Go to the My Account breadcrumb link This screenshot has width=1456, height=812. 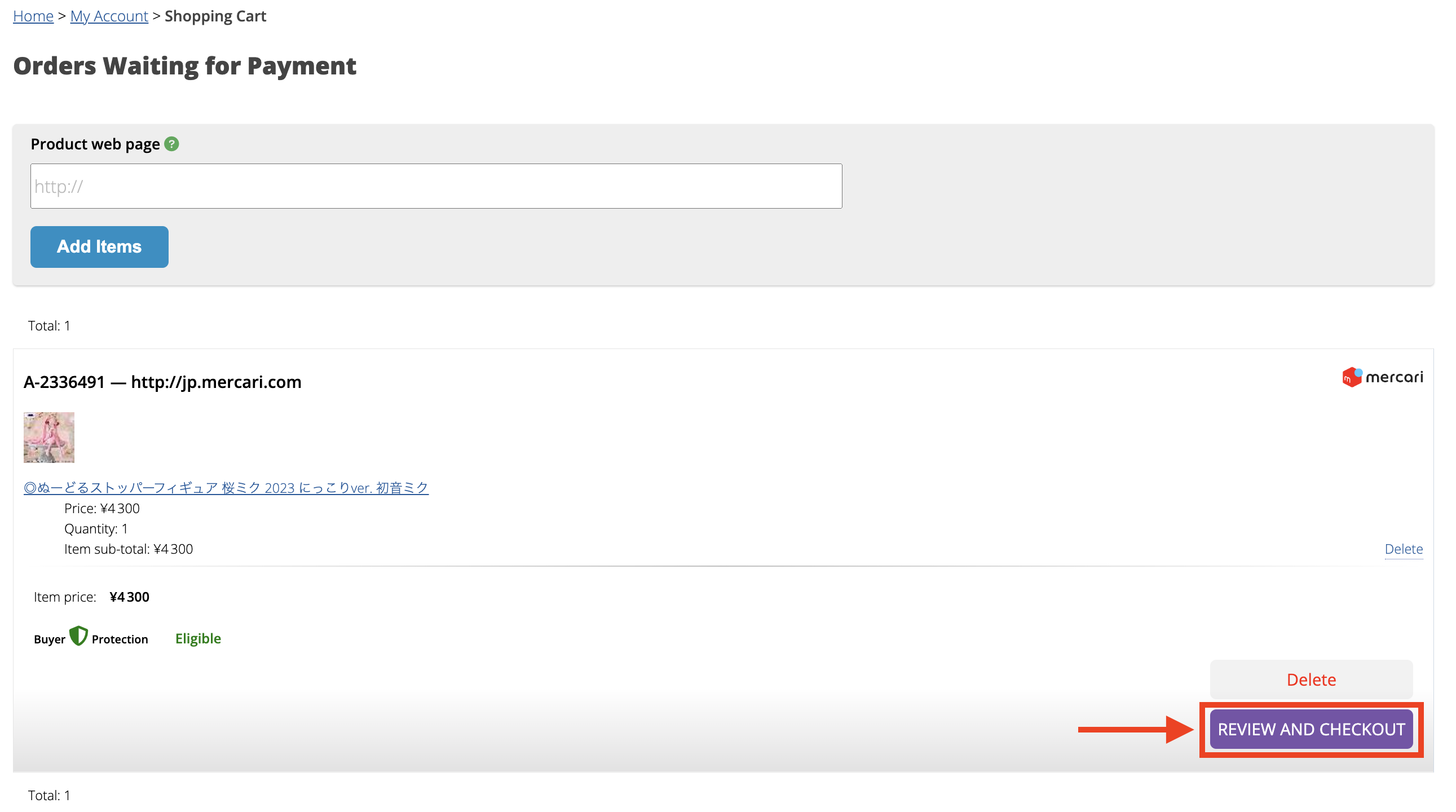coord(109,16)
